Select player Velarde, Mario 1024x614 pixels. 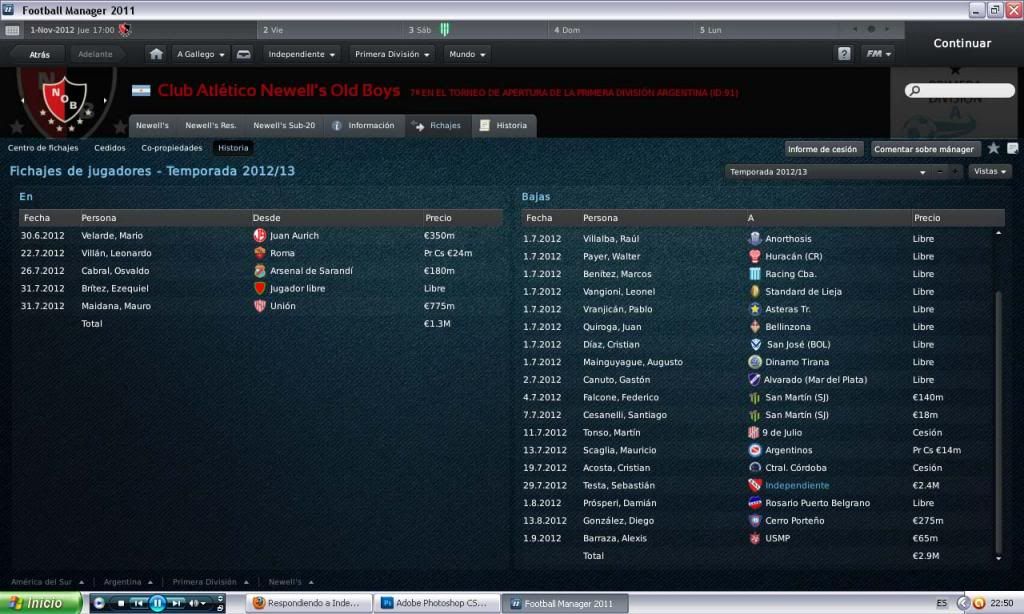[112, 236]
